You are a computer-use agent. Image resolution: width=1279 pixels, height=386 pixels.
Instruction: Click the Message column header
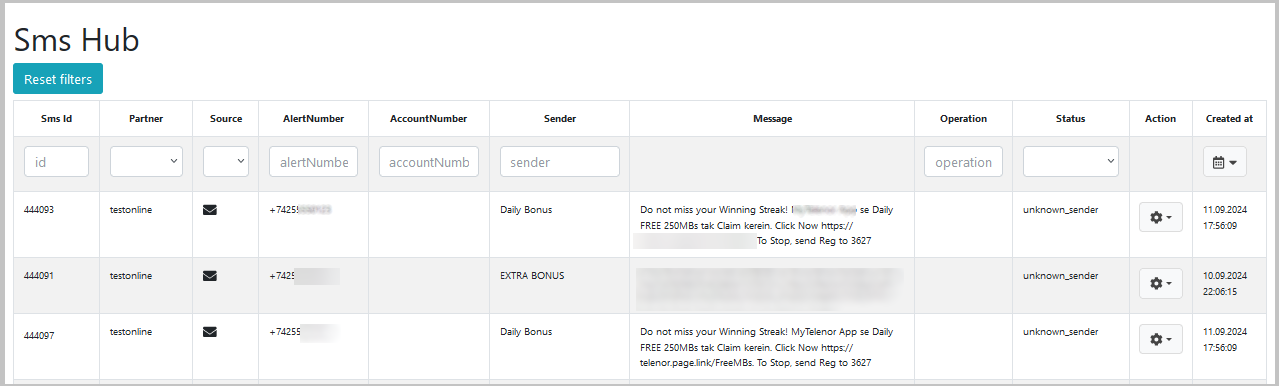pyautogui.click(x=772, y=118)
